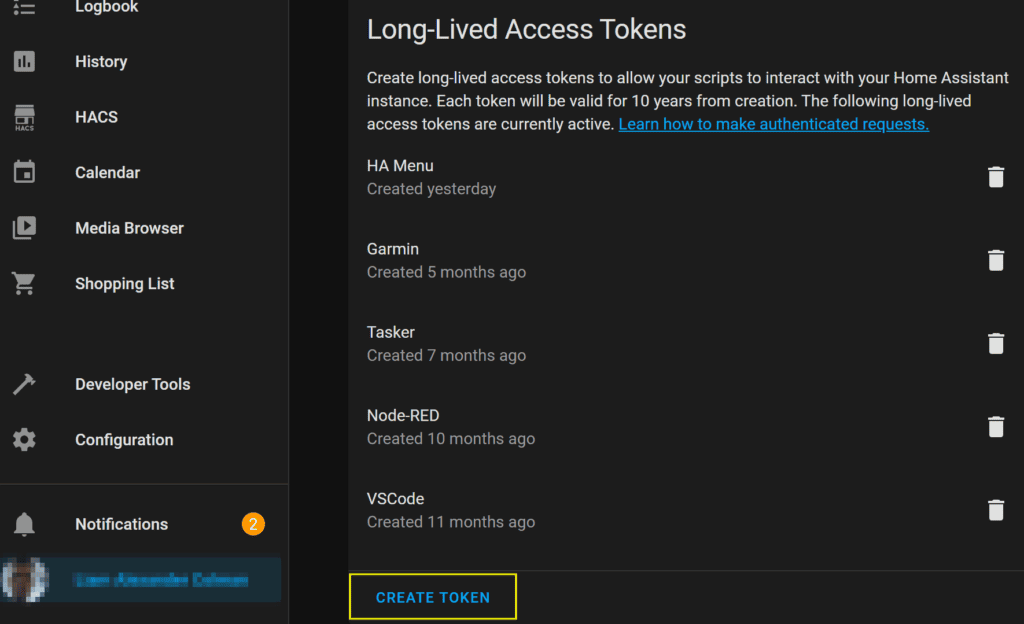The image size is (1024, 624).
Task: Delete the Garmin access token
Action: coord(995,260)
